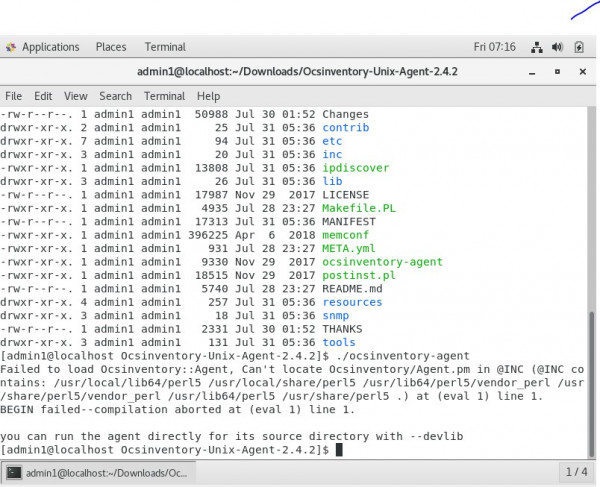Click the 'lib' directory name
The width and height of the screenshot is (600, 487).
(332, 181)
